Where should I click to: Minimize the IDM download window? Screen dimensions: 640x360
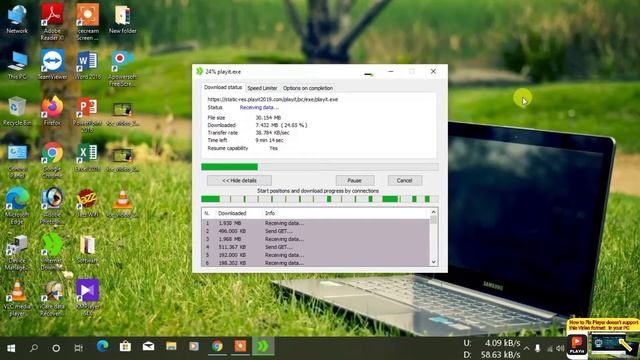[391, 71]
